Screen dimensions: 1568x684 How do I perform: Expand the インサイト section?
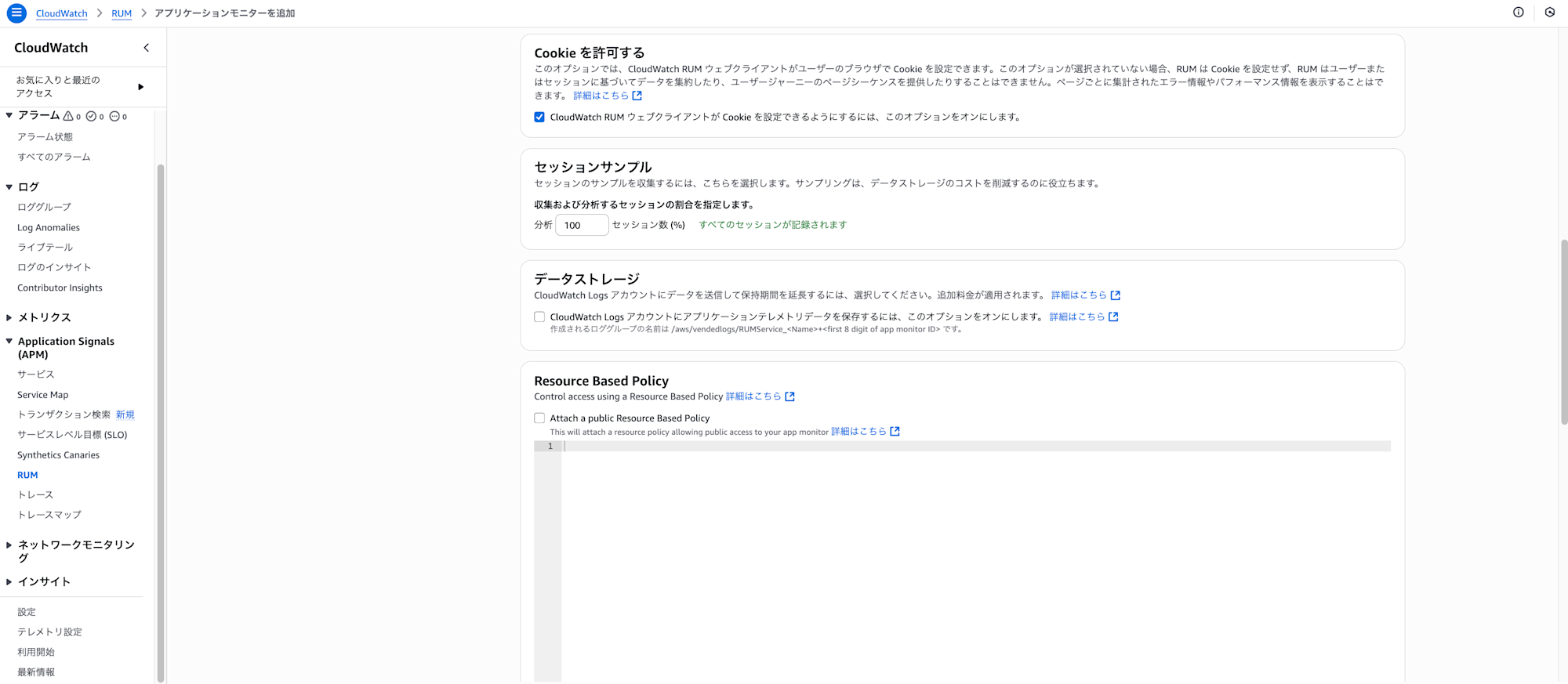pos(9,581)
